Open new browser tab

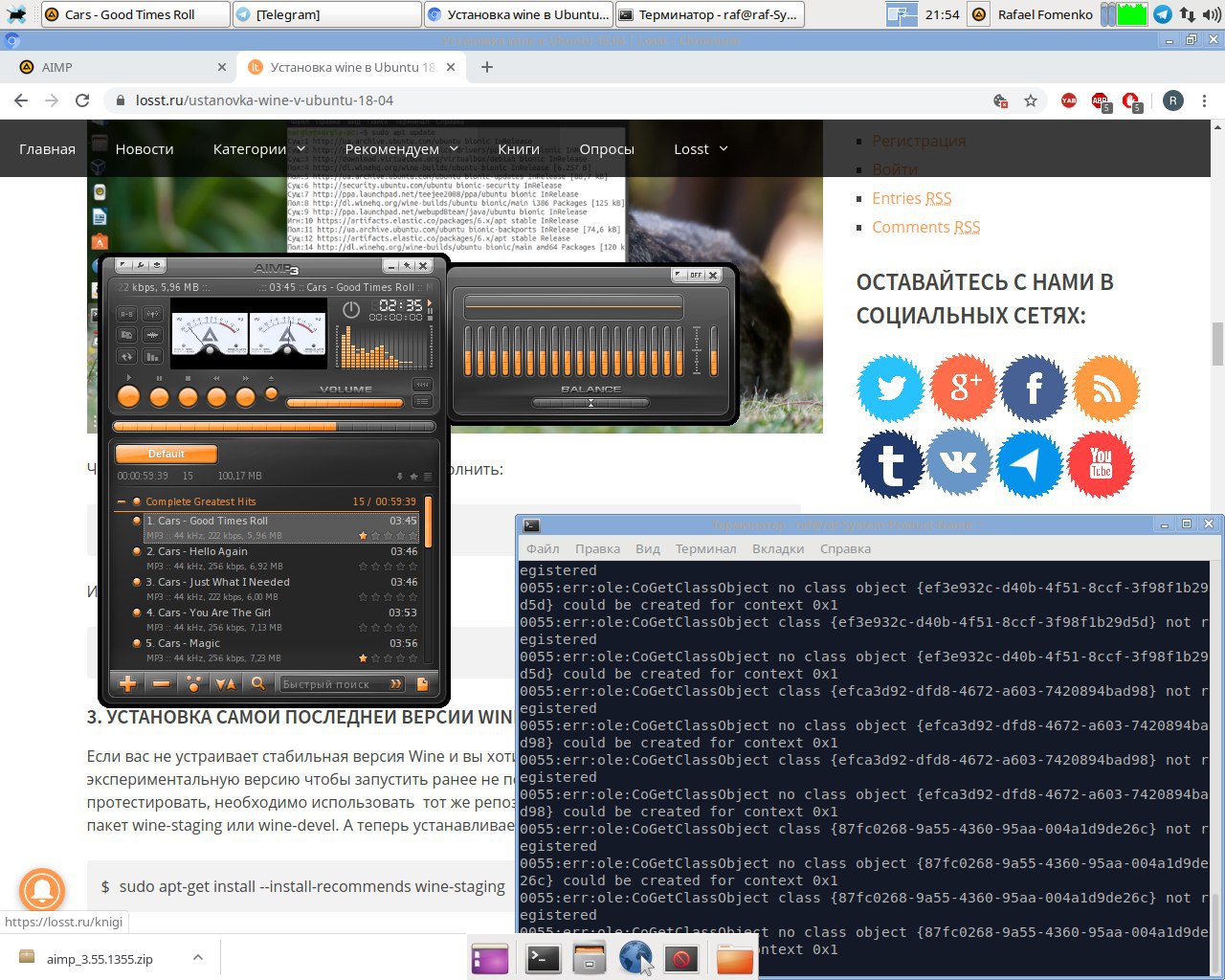click(x=487, y=67)
